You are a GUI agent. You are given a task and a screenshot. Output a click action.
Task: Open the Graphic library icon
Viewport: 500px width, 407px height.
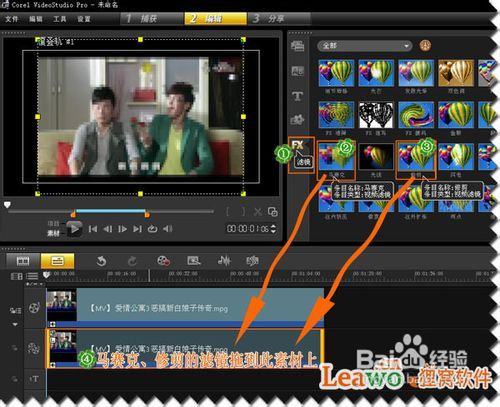[297, 119]
